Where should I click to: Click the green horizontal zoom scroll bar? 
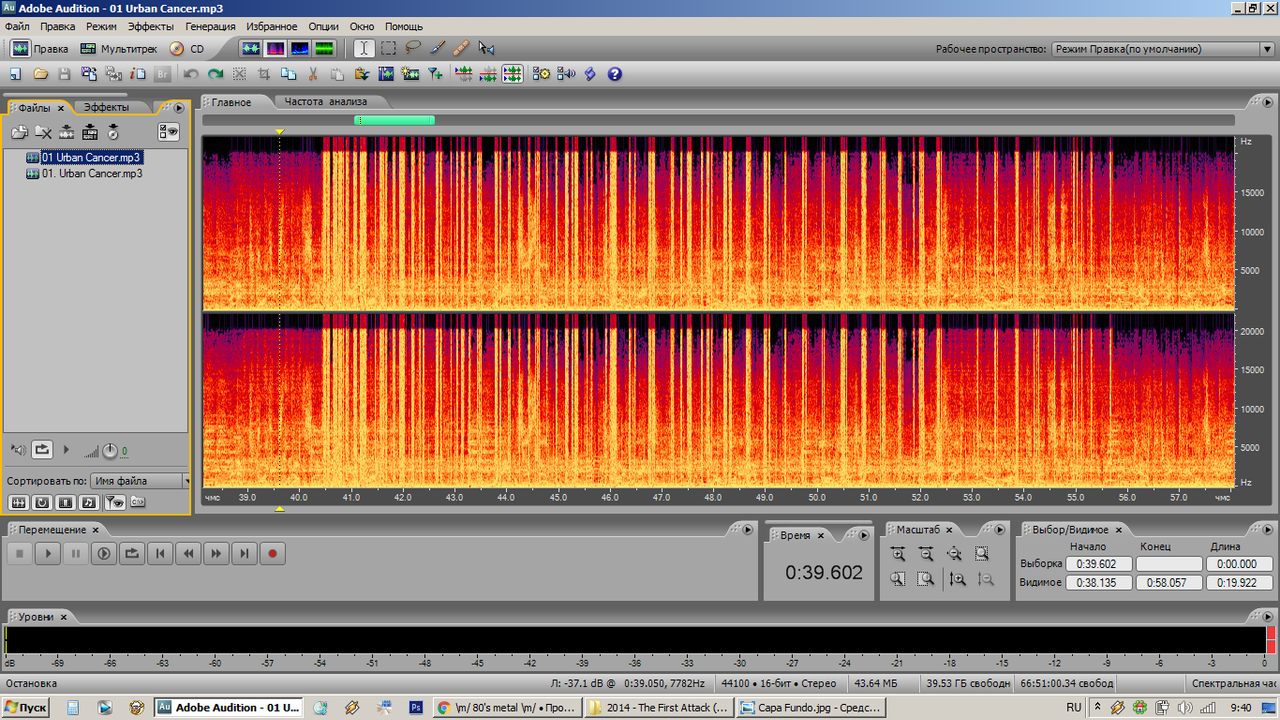pos(394,120)
